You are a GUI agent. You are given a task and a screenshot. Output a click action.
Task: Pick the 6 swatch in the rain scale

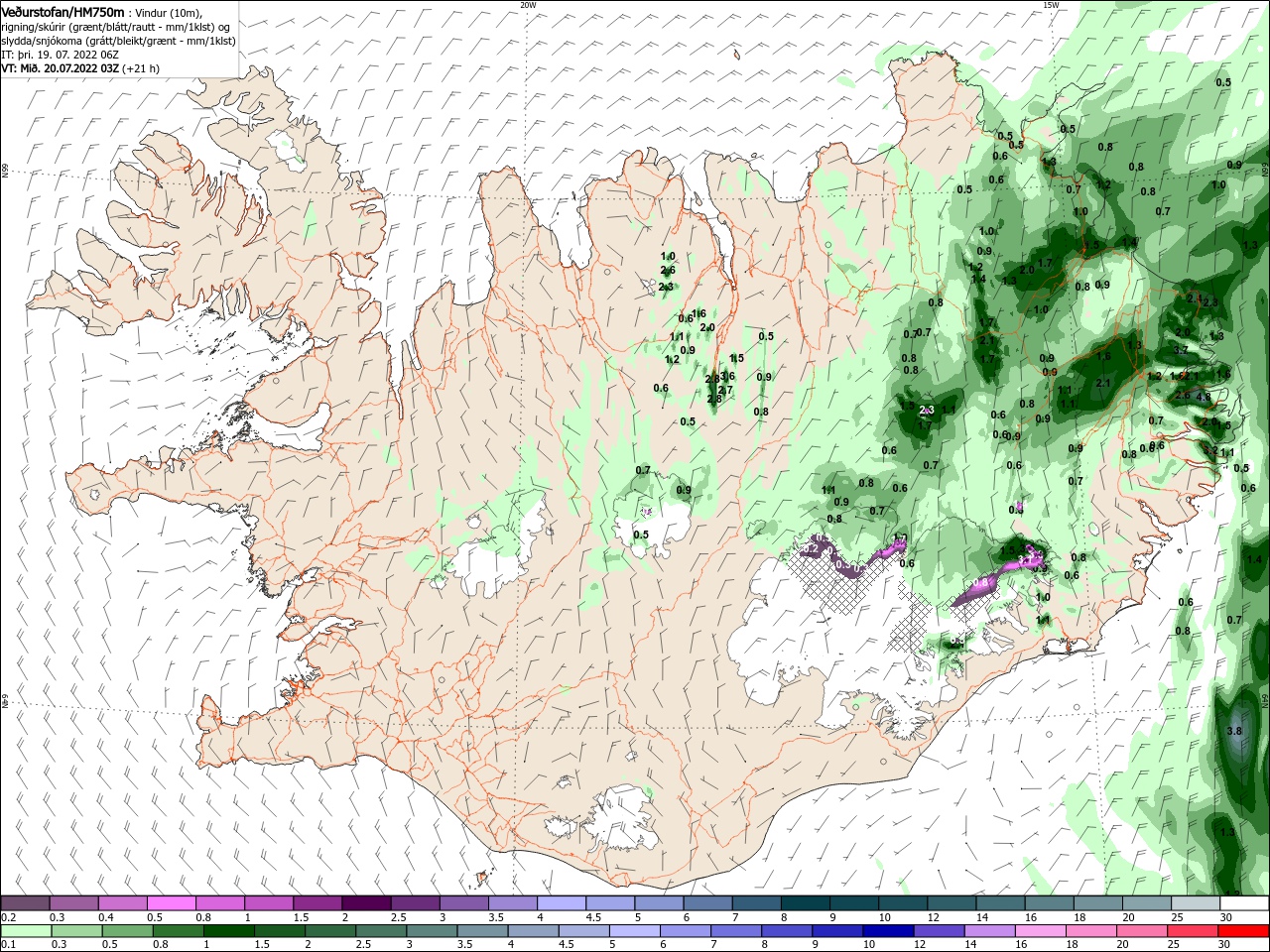686,931
